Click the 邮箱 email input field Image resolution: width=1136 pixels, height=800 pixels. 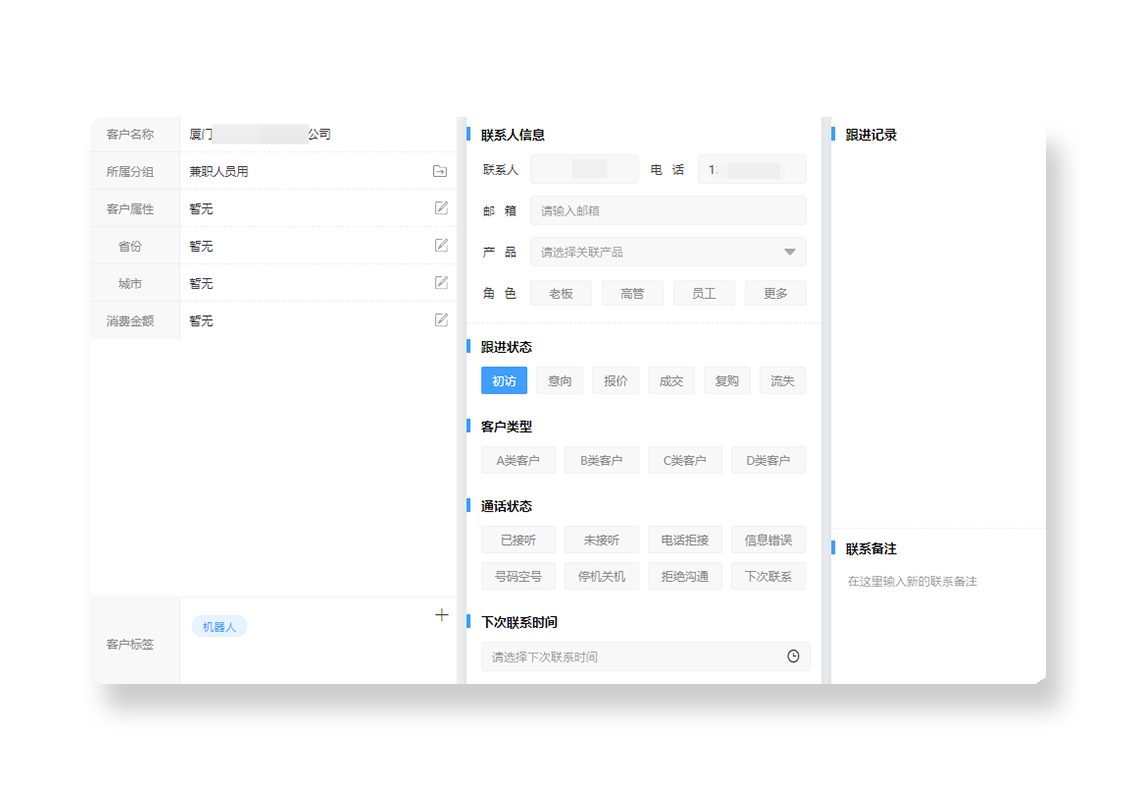[x=668, y=211]
